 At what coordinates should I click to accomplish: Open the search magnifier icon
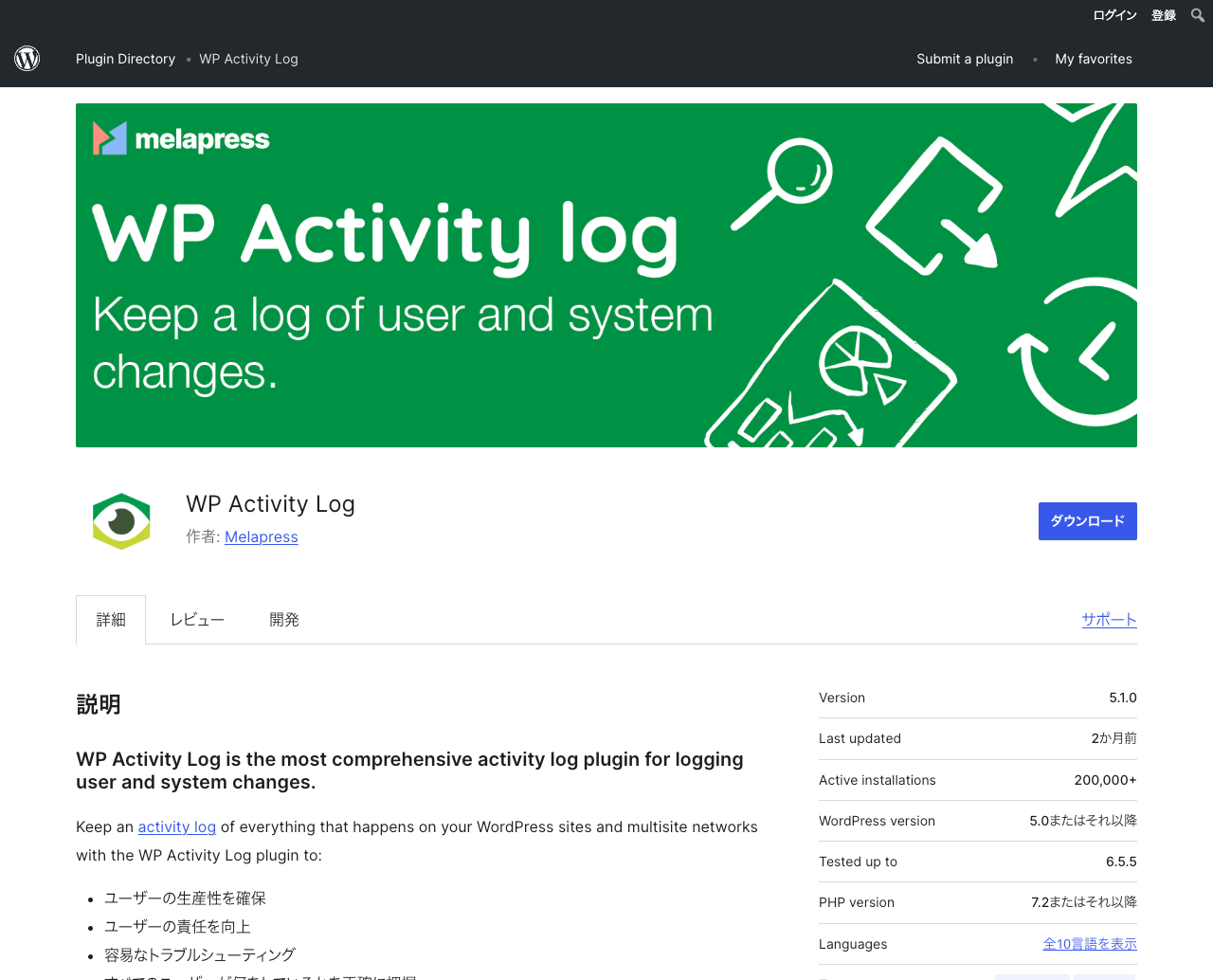(x=1198, y=15)
